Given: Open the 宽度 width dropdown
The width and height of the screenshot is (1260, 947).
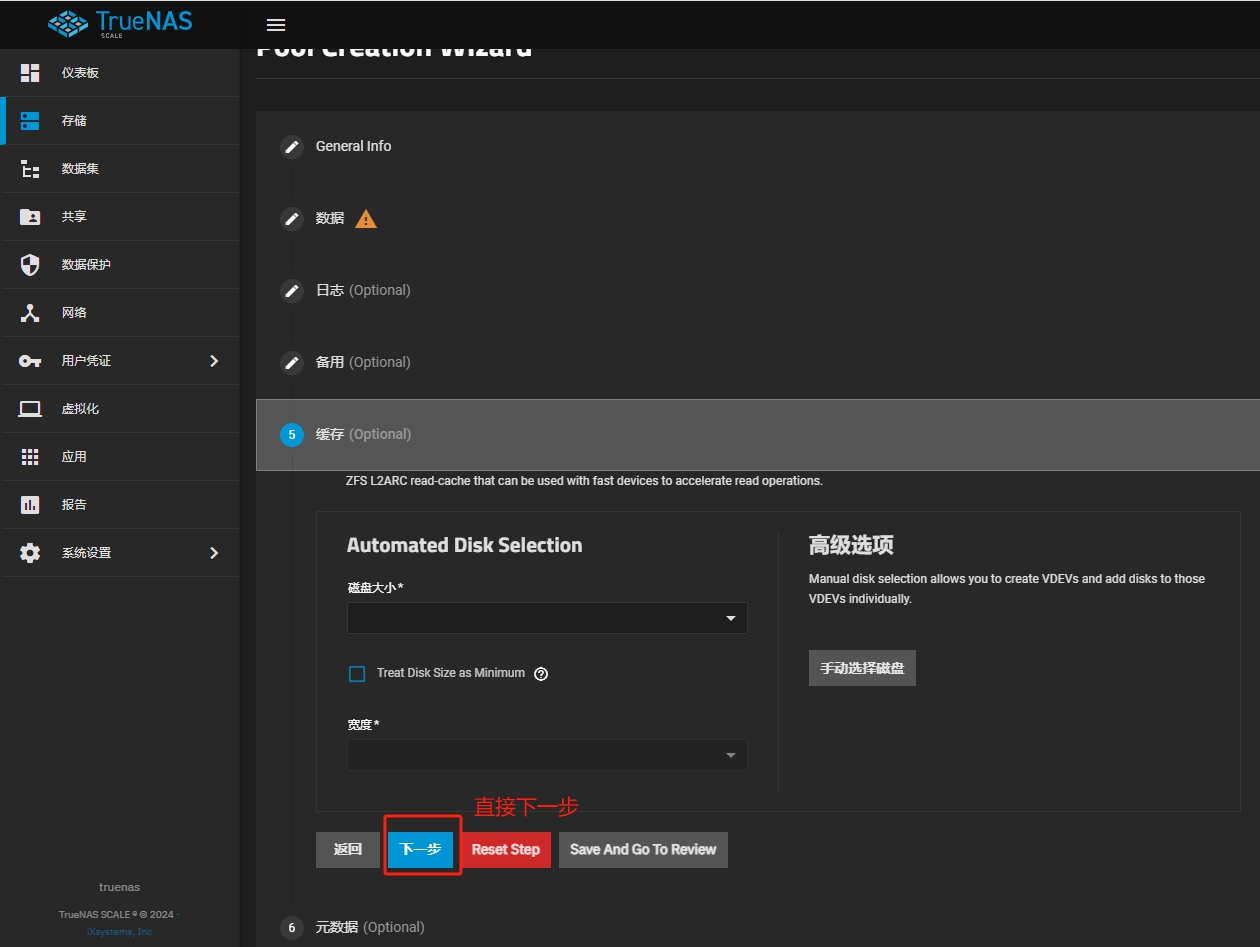Looking at the screenshot, I should tap(546, 755).
